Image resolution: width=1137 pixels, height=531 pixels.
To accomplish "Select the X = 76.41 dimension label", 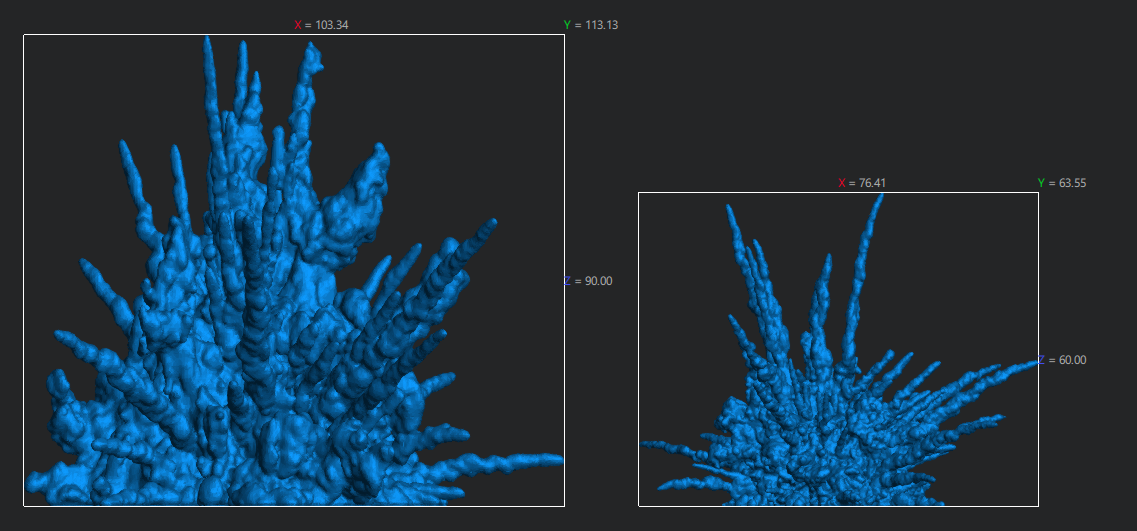I will (x=862, y=183).
